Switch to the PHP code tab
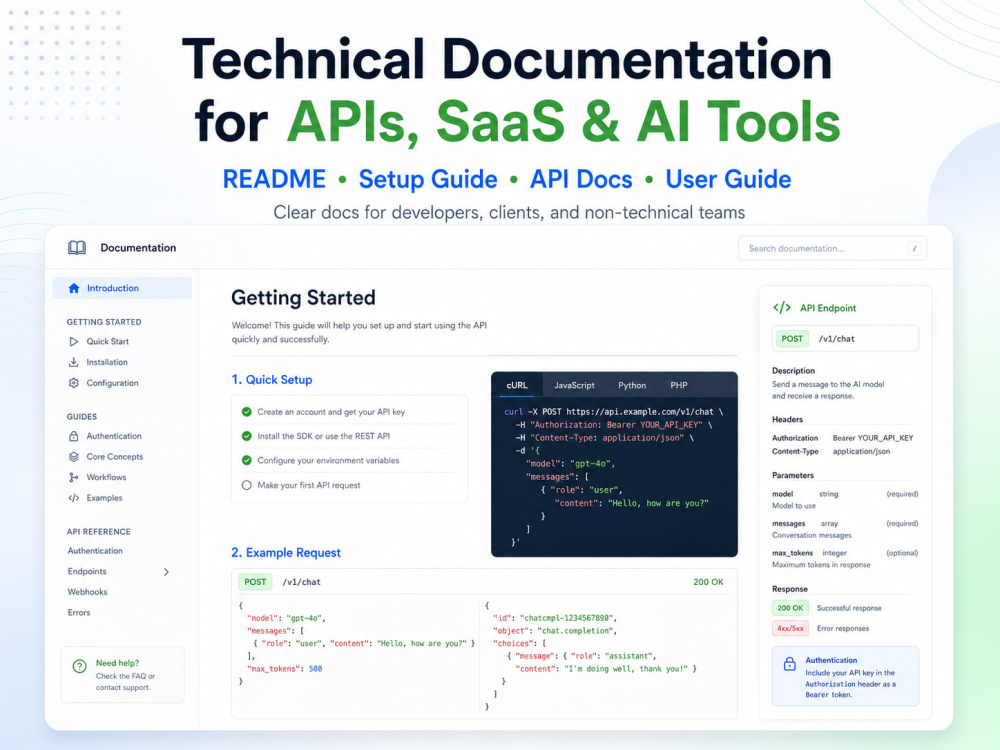 679,385
